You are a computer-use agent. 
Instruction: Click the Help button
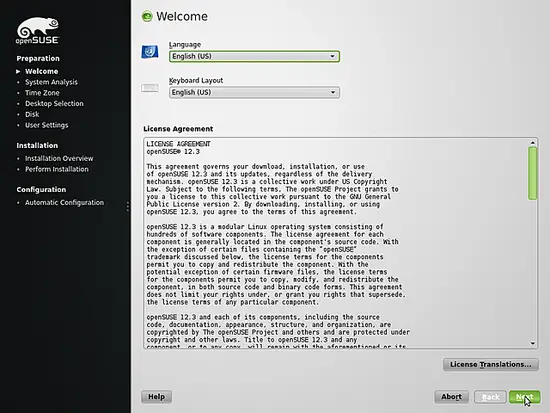pos(156,397)
